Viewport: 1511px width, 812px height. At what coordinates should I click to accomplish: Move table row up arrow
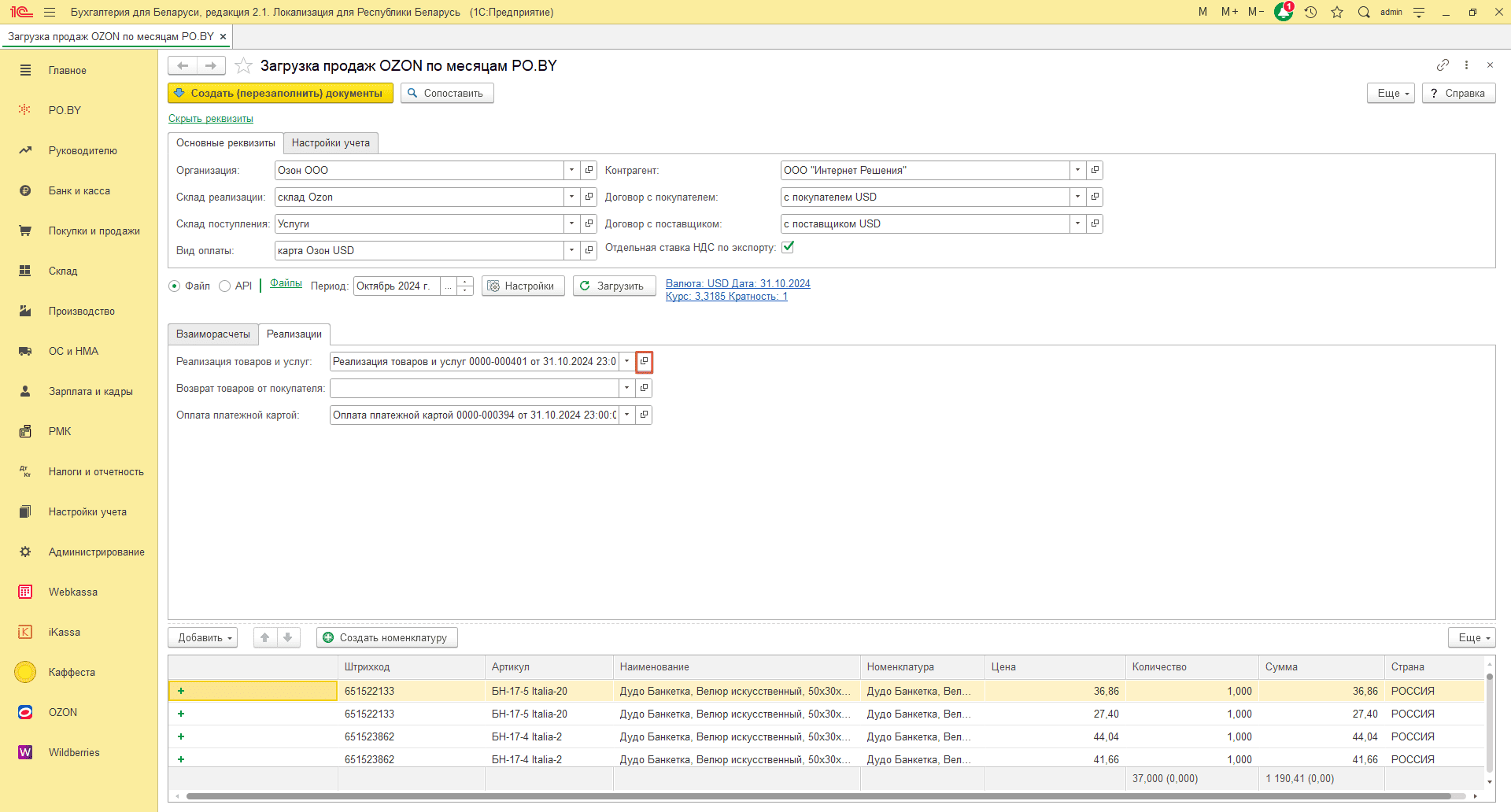click(265, 637)
